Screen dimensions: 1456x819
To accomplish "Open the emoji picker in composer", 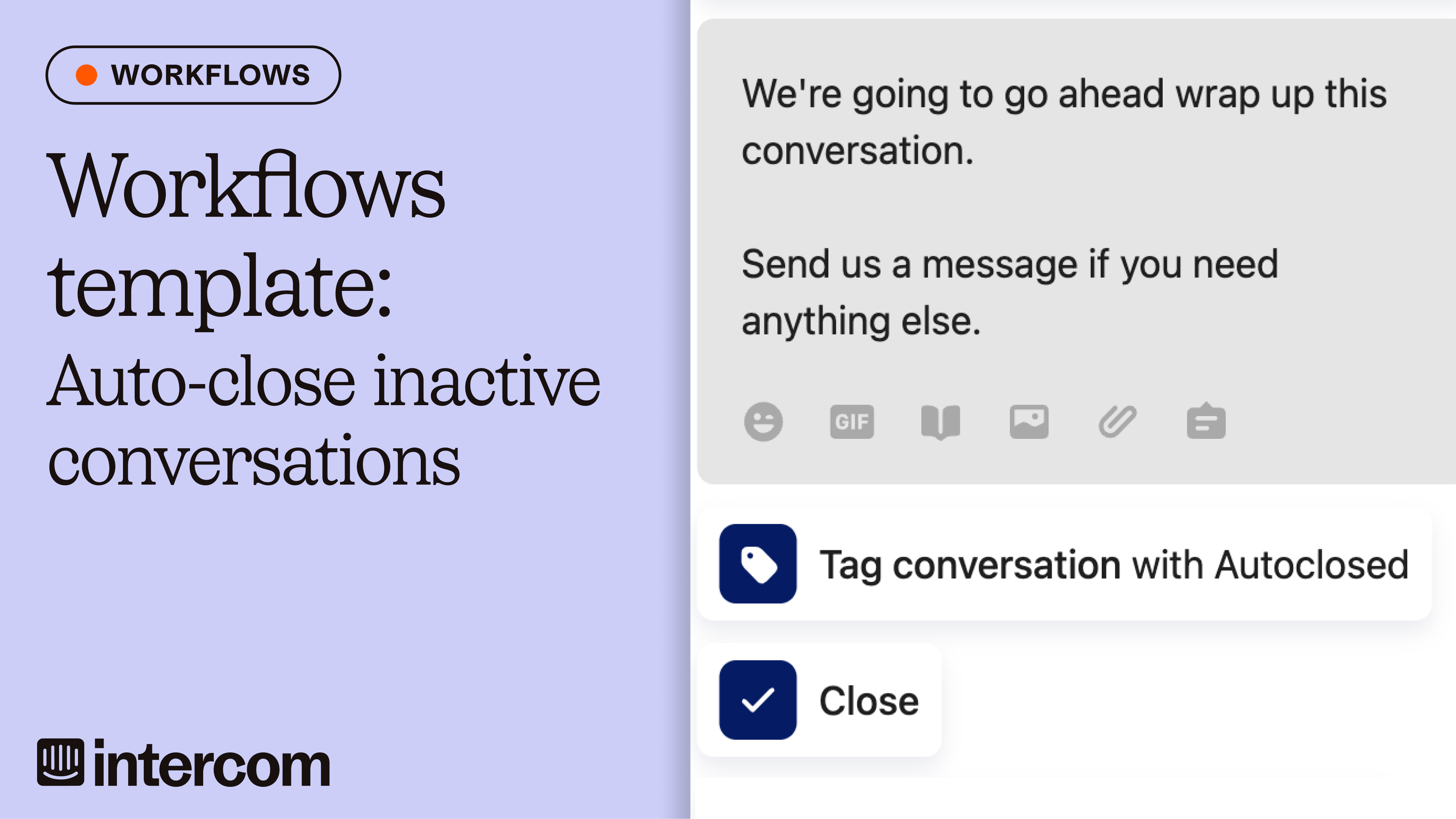I will 763,422.
